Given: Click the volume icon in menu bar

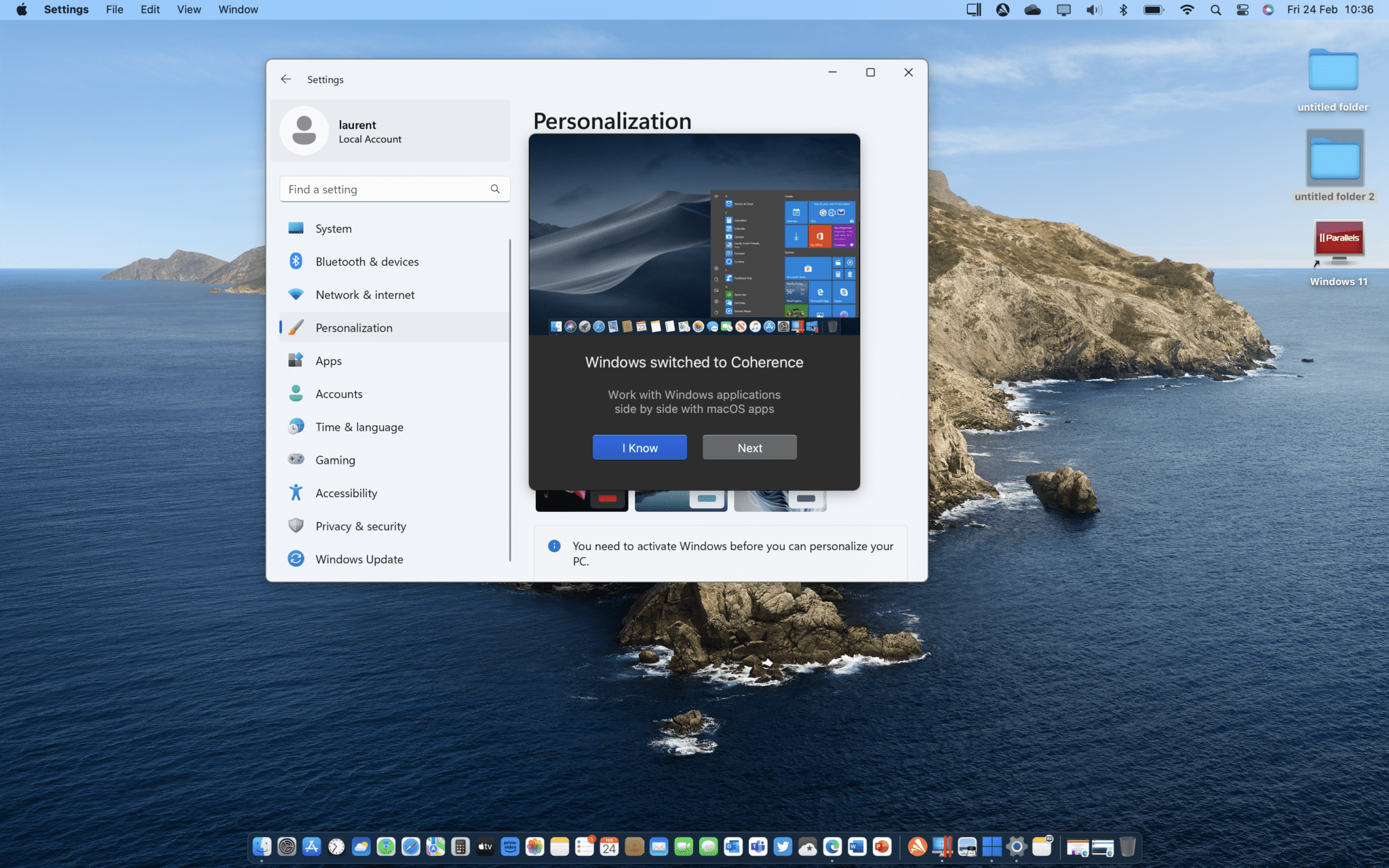Looking at the screenshot, I should tap(1094, 9).
